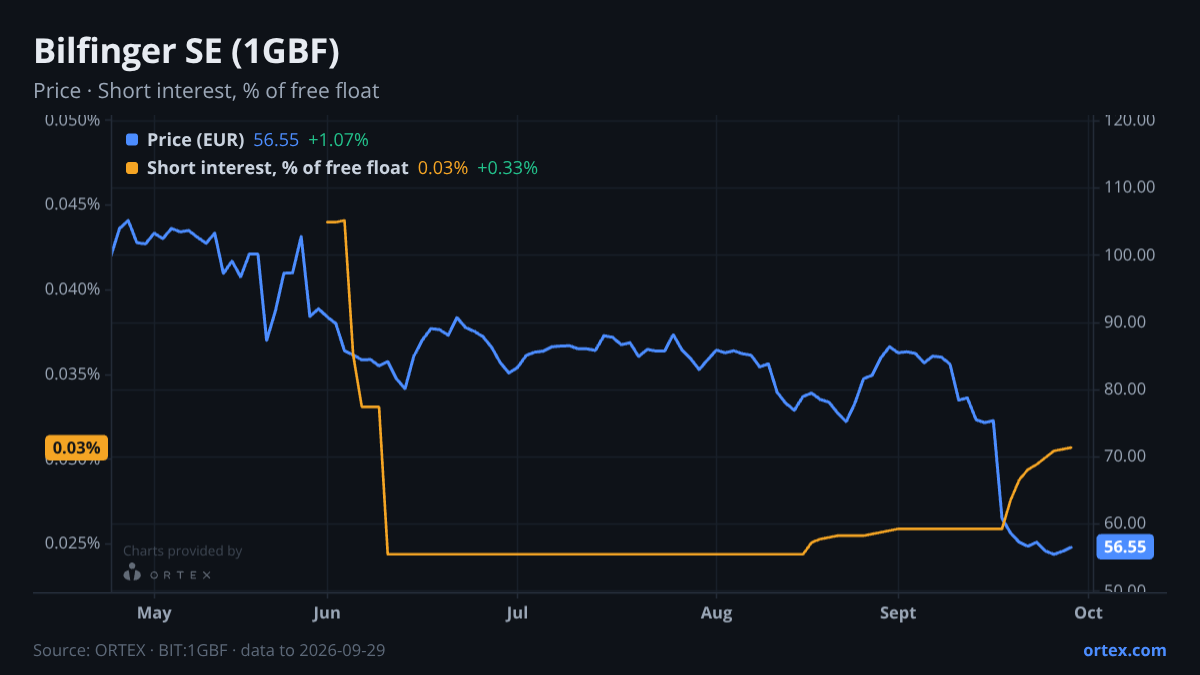The width and height of the screenshot is (1200, 675).
Task: Click the 100.00 right axis label
Action: 1130,255
